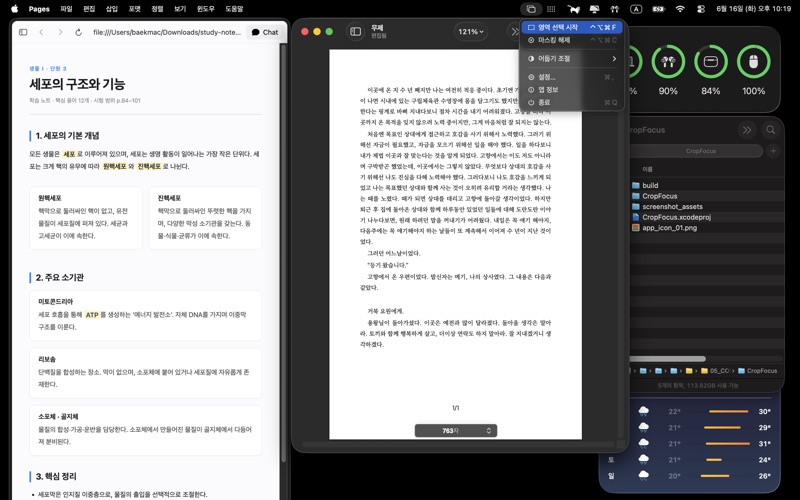Open the Apple menu
Viewport: 800px width, 500px height.
pos(14,9)
